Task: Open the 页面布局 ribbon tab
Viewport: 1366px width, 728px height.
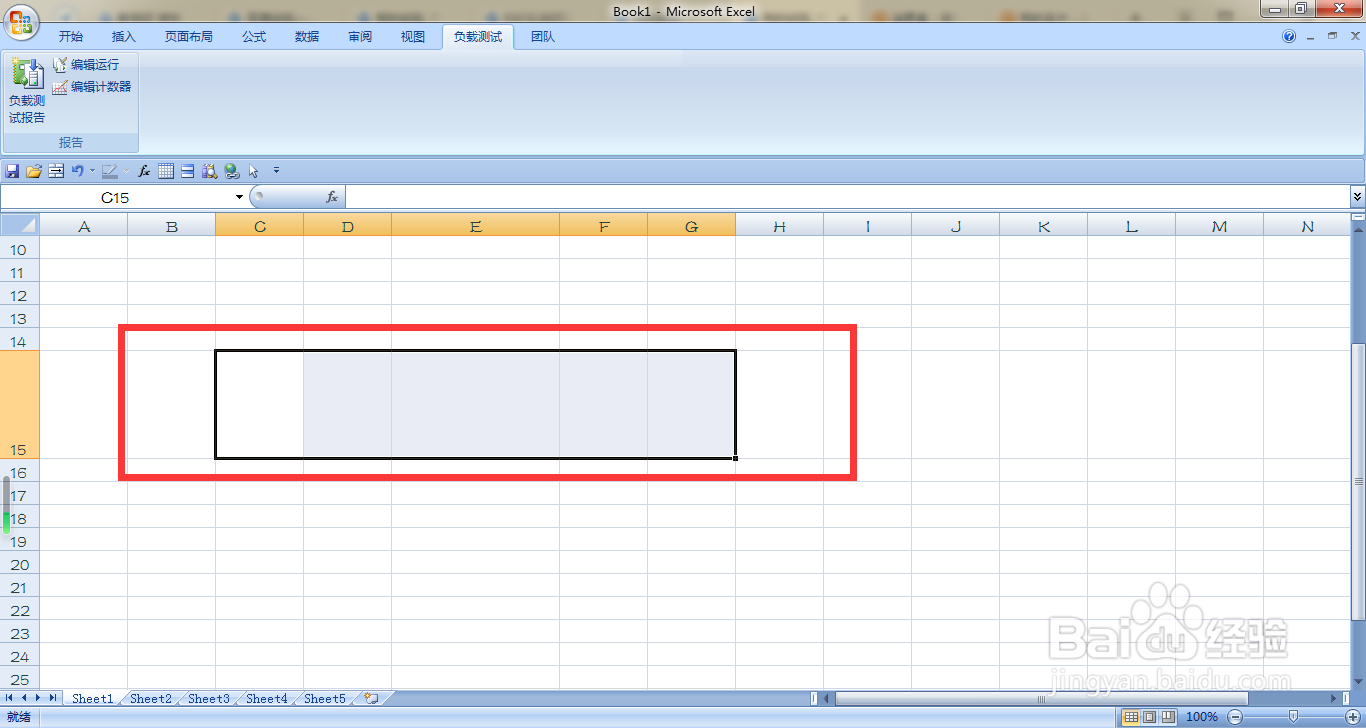Action: tap(189, 37)
